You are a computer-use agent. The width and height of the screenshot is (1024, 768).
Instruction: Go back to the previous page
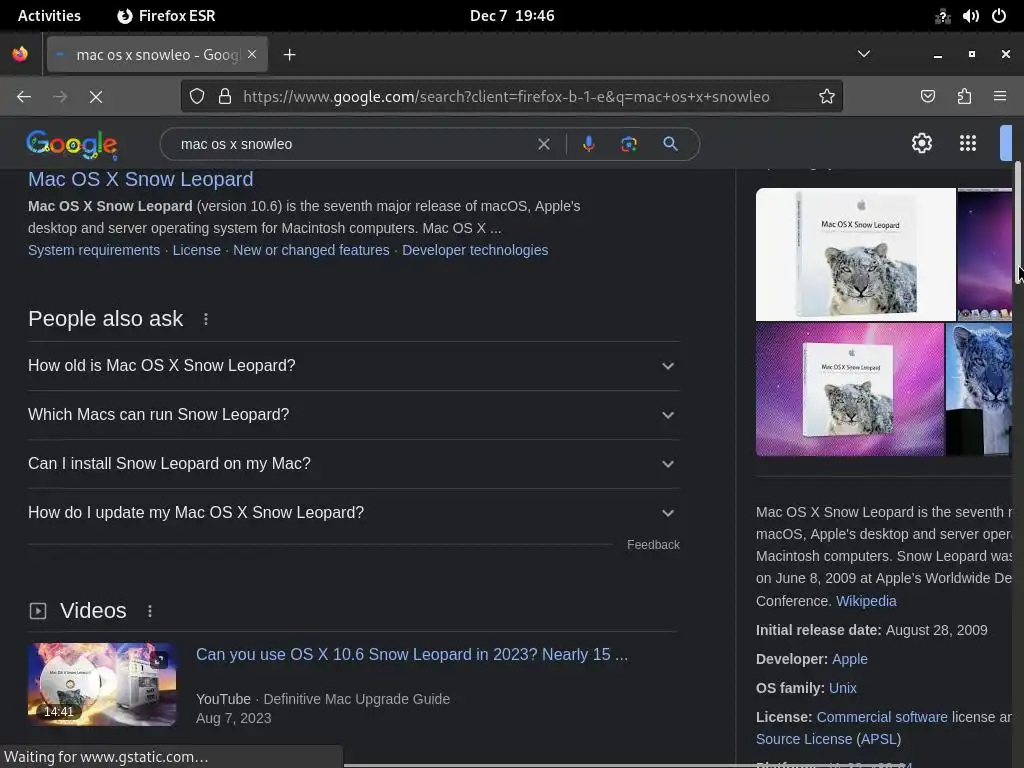pos(24,97)
